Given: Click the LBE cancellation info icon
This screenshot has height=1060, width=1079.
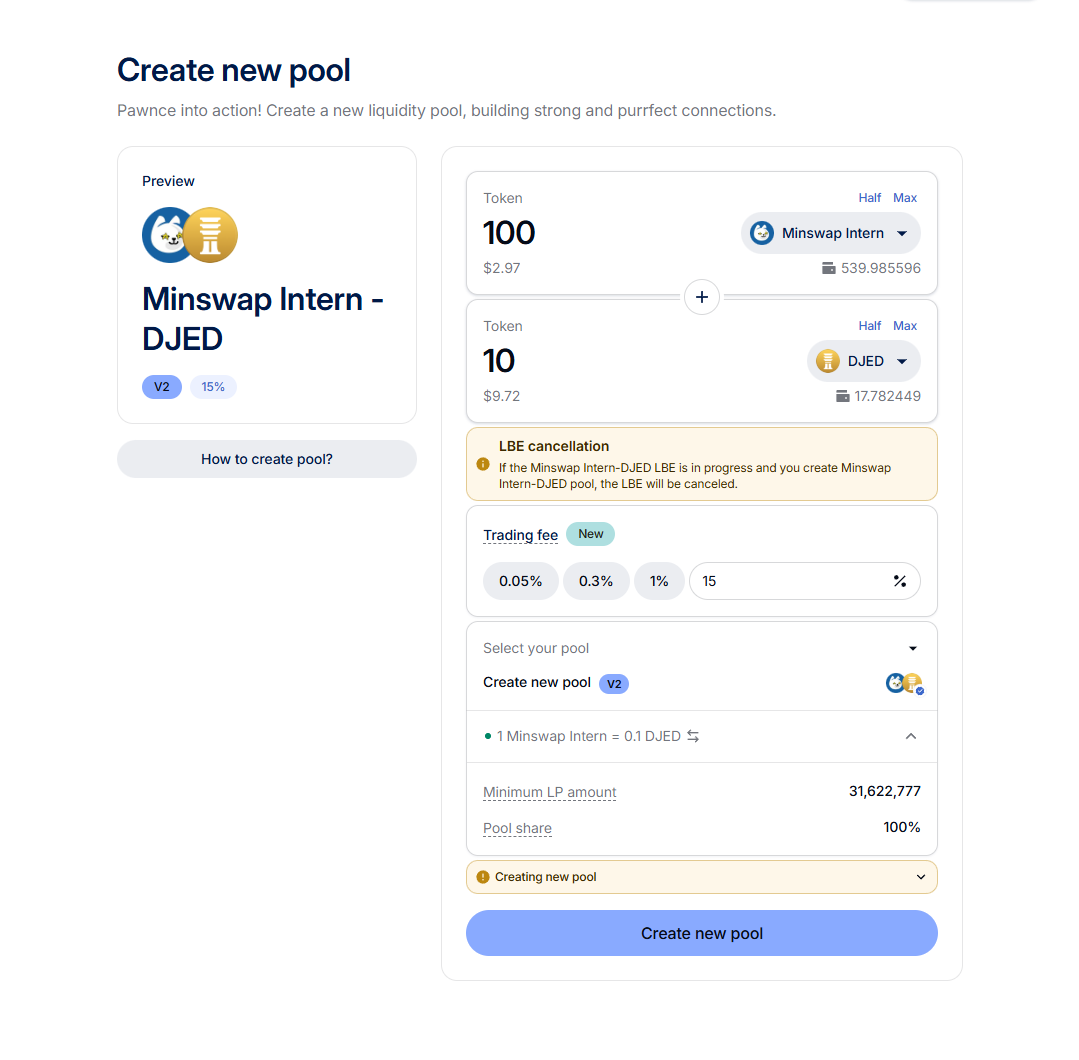Looking at the screenshot, I should pyautogui.click(x=483, y=464).
